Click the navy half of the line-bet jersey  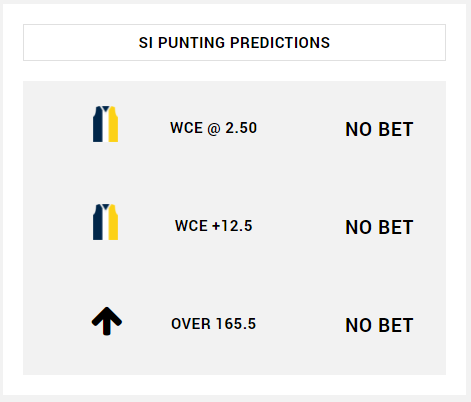click(98, 222)
